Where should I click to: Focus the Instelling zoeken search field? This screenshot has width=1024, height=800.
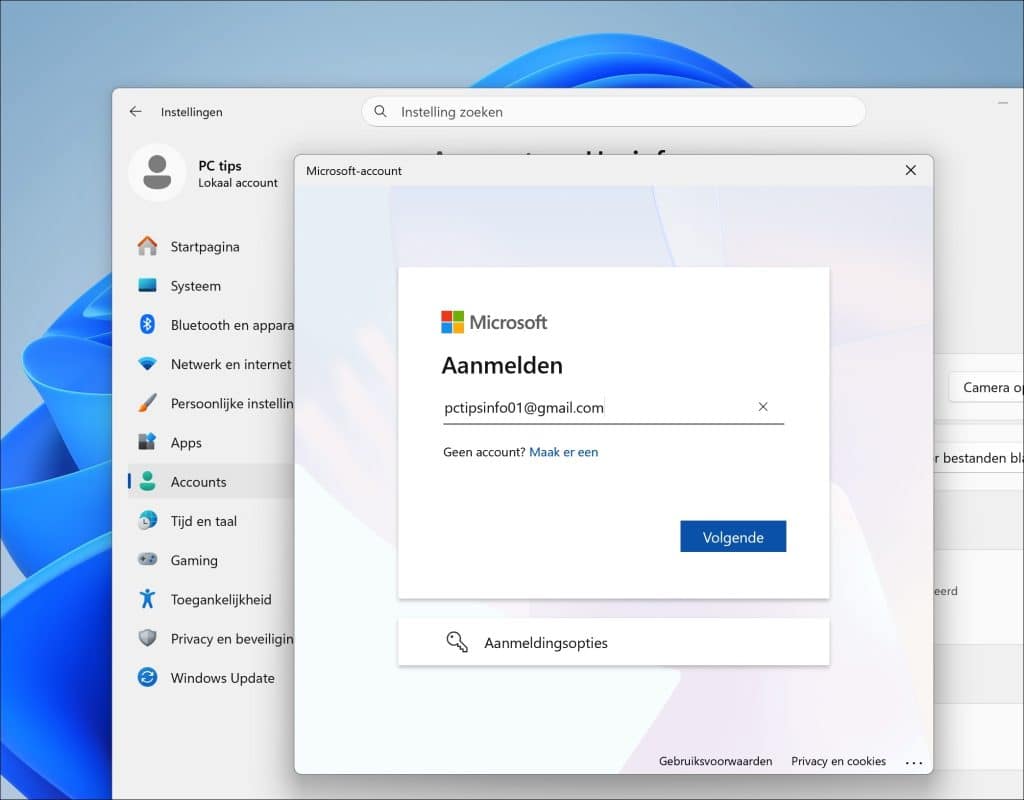(613, 112)
